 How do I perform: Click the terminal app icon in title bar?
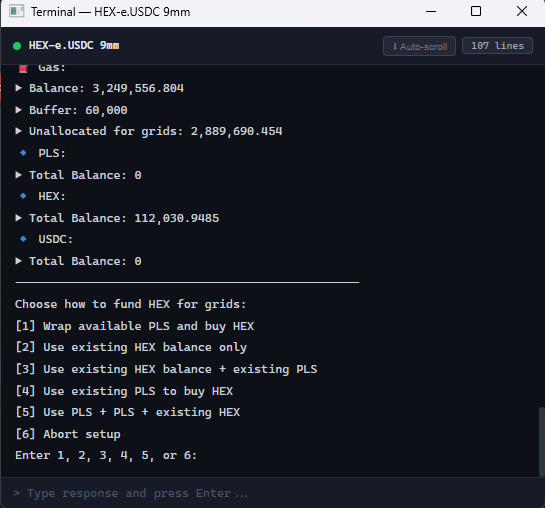[x=16, y=11]
